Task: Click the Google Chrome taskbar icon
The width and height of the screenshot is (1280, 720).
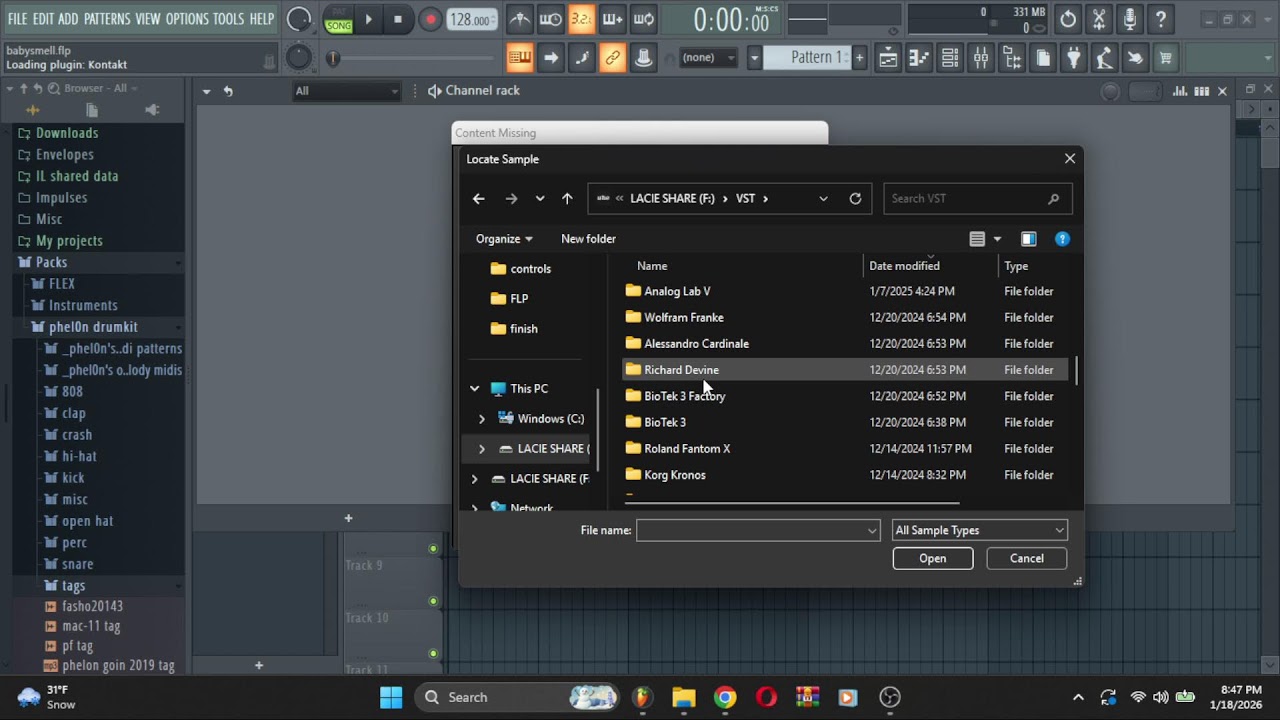Action: [725, 697]
